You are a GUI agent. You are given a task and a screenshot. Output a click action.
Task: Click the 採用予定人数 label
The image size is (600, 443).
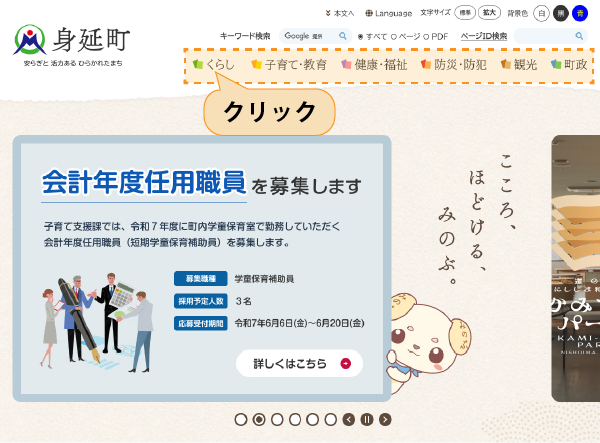tap(201, 301)
